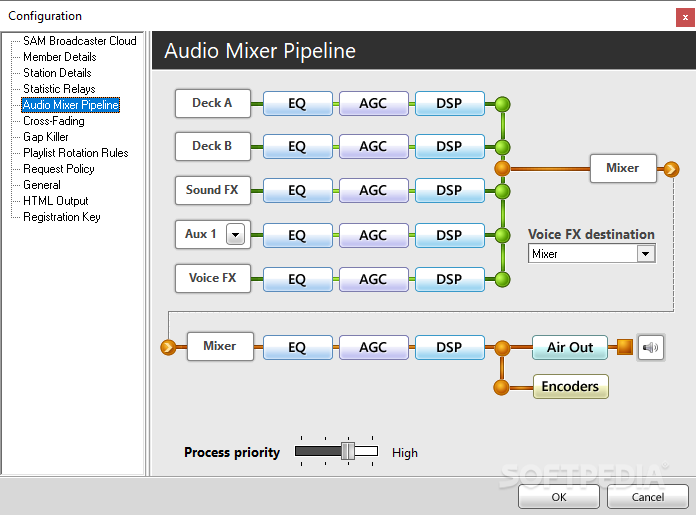The width and height of the screenshot is (696, 515).
Task: Select Request Policy in the tree
Action: coord(59,169)
